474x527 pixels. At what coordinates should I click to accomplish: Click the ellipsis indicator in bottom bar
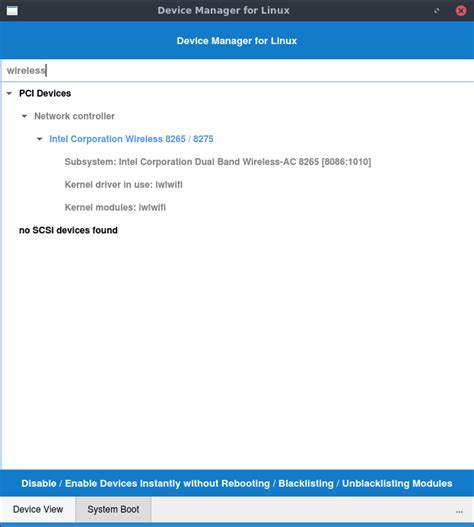[459, 512]
